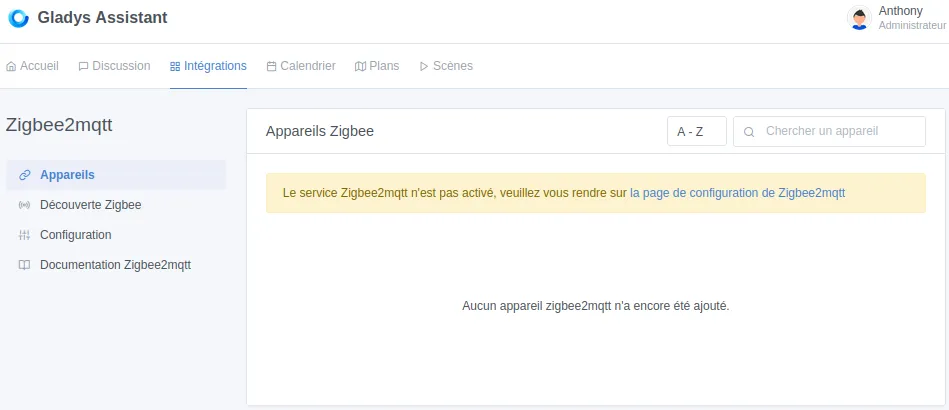Click the grid icon beside Intégrations
Image resolution: width=949 pixels, height=410 pixels.
(175, 67)
